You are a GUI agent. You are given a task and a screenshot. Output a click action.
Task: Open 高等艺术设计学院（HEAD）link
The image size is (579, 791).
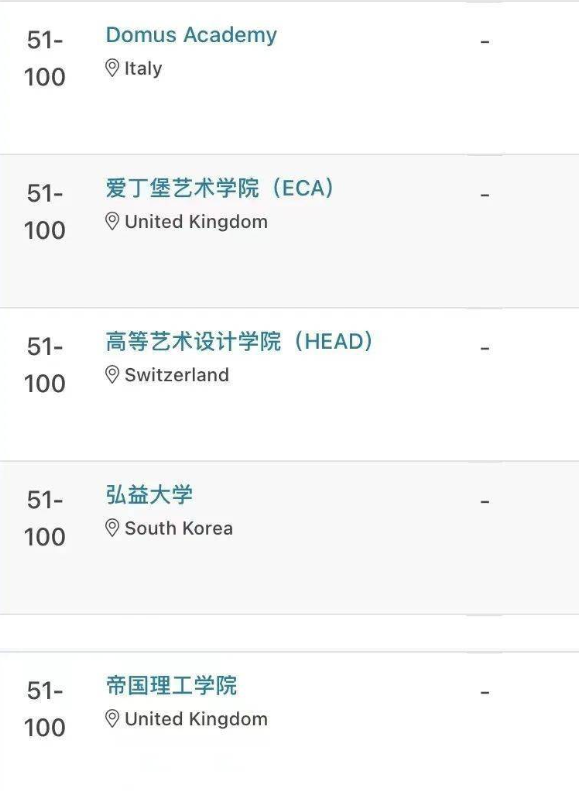[x=239, y=341]
